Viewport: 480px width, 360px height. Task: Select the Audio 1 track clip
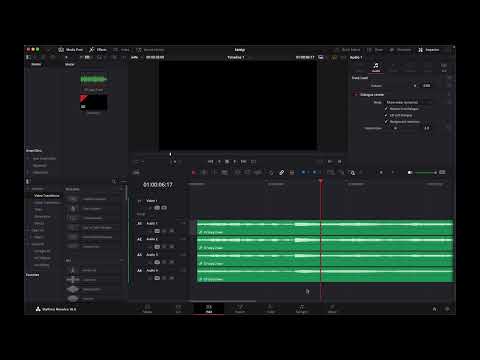click(x=325, y=227)
